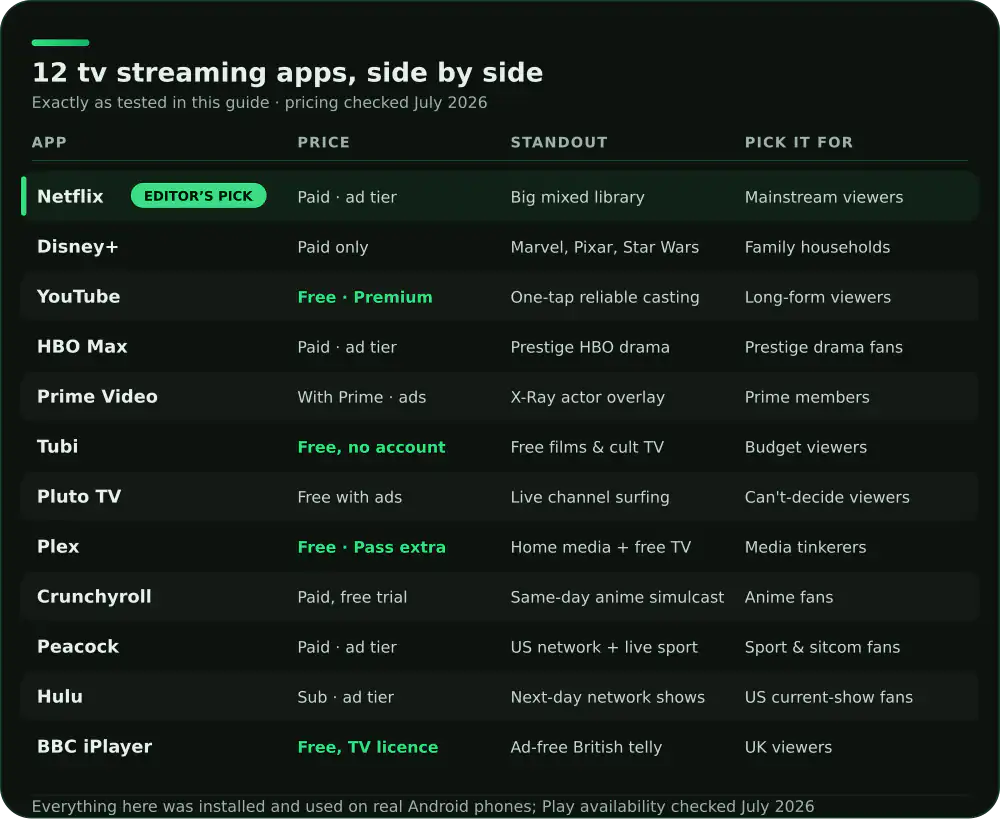The width and height of the screenshot is (1000, 819).
Task: Click 'Can't-decide viewers' cell
Action: (x=827, y=497)
